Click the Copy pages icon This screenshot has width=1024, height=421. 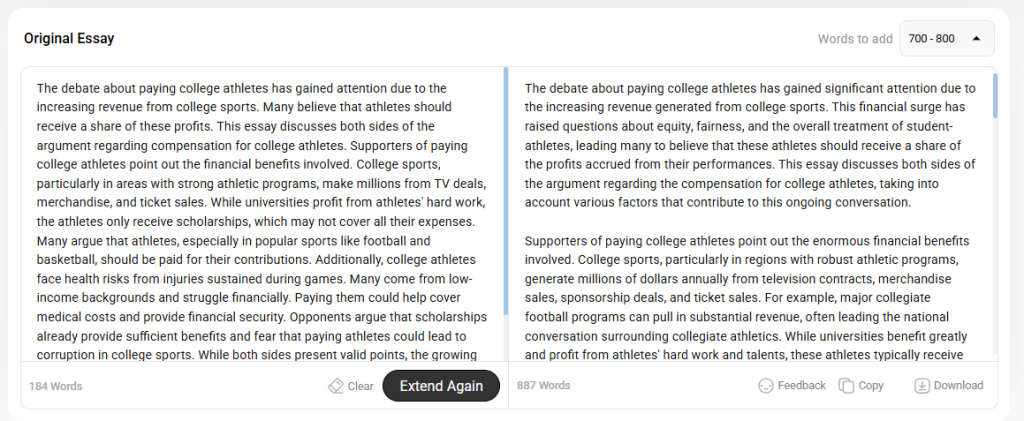point(846,385)
